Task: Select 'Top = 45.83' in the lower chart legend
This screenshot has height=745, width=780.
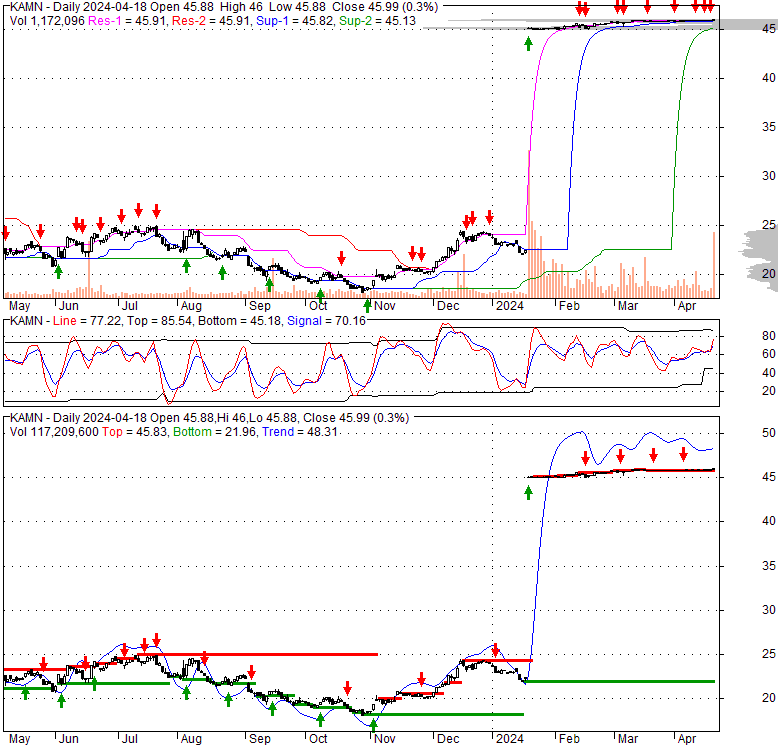Action: tap(135, 432)
